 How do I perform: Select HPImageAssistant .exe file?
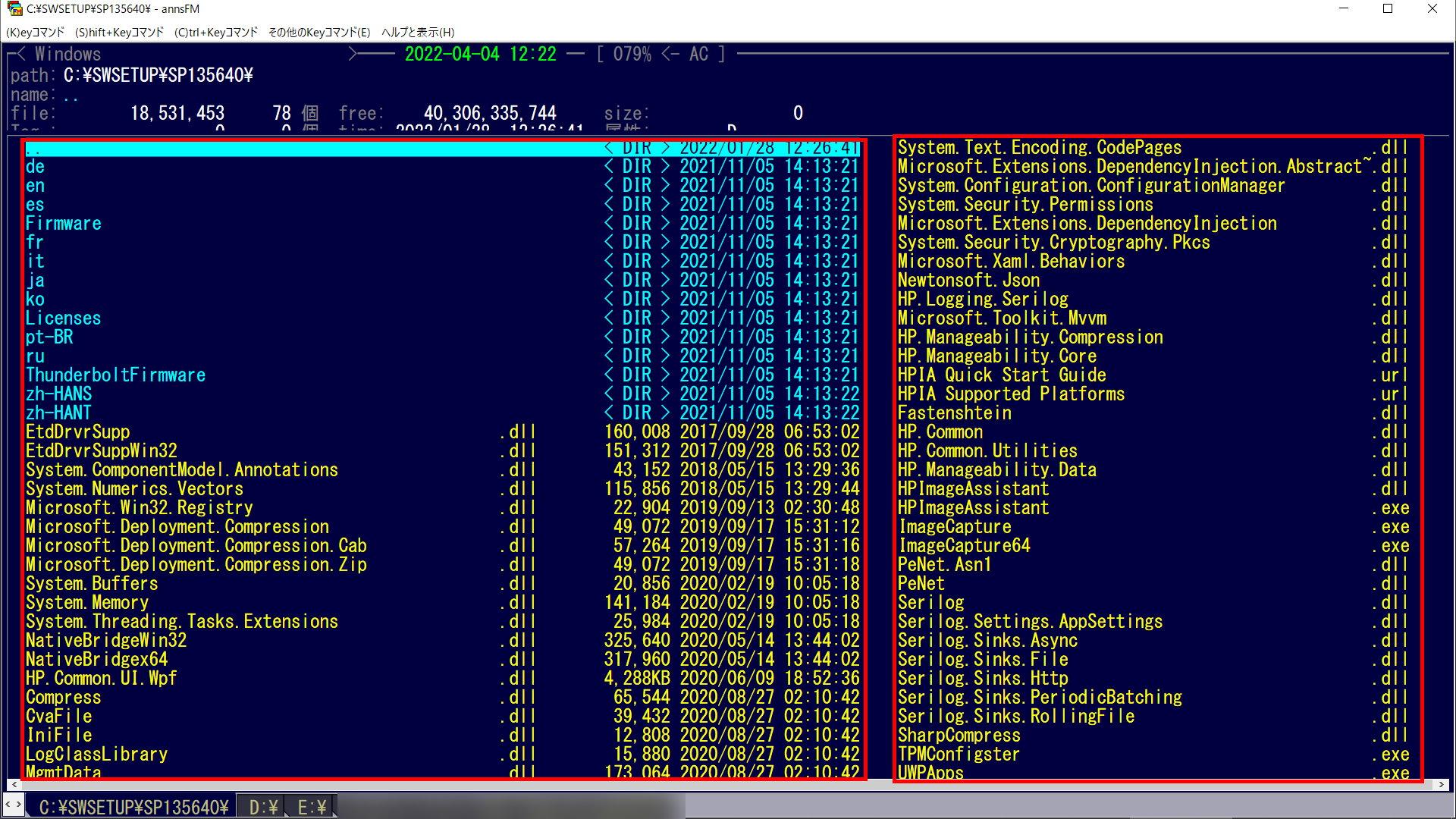tap(973, 508)
